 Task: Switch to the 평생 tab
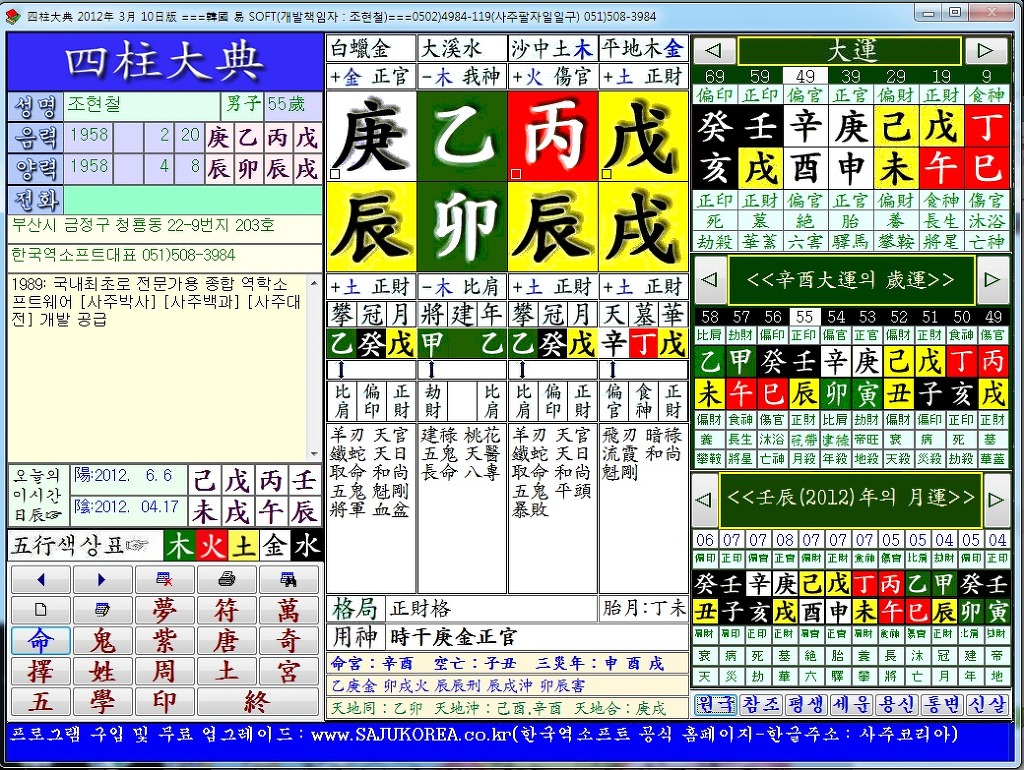point(806,704)
